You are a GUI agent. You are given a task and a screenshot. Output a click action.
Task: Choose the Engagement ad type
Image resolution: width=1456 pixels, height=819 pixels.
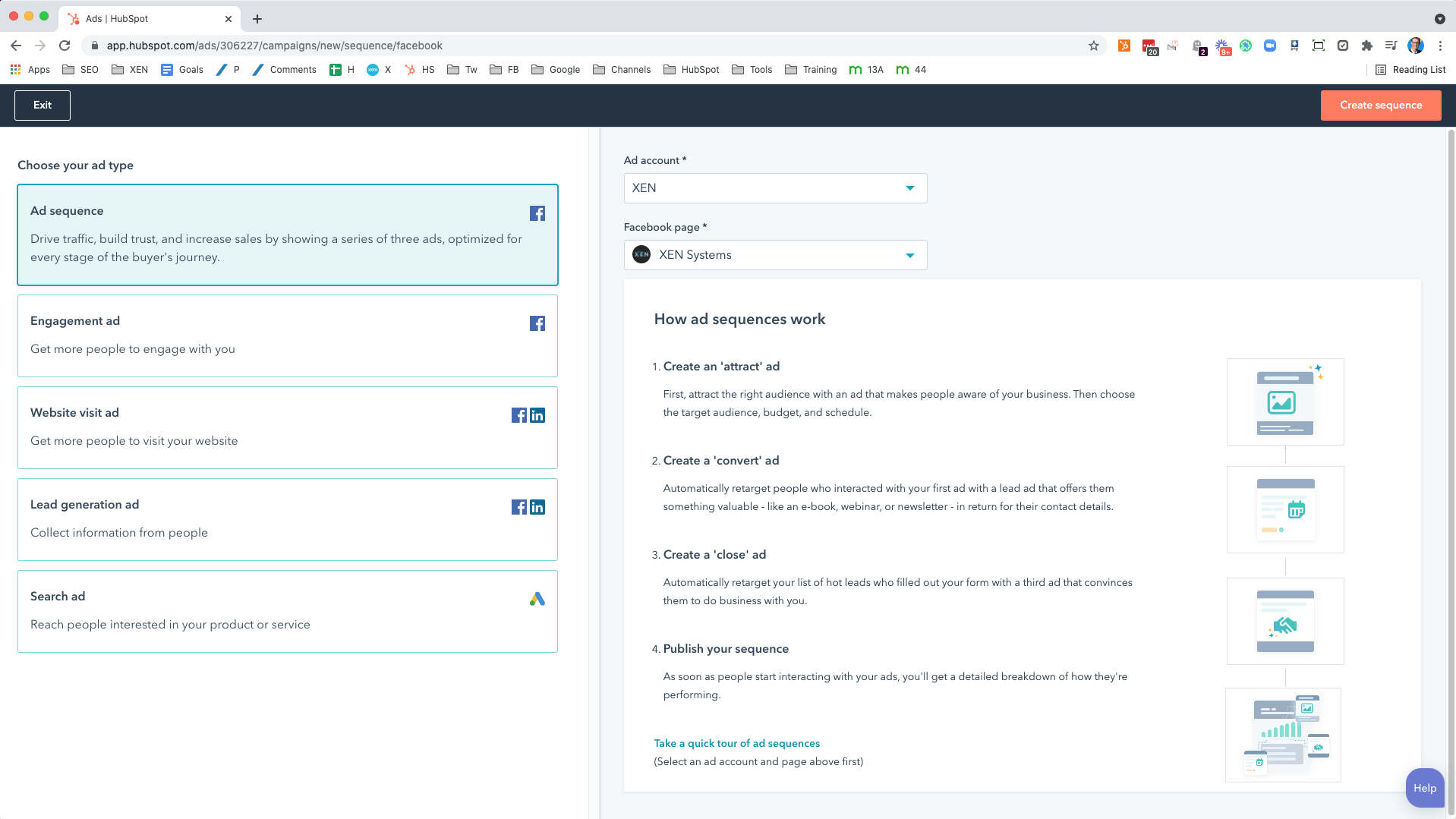pyautogui.click(x=288, y=335)
